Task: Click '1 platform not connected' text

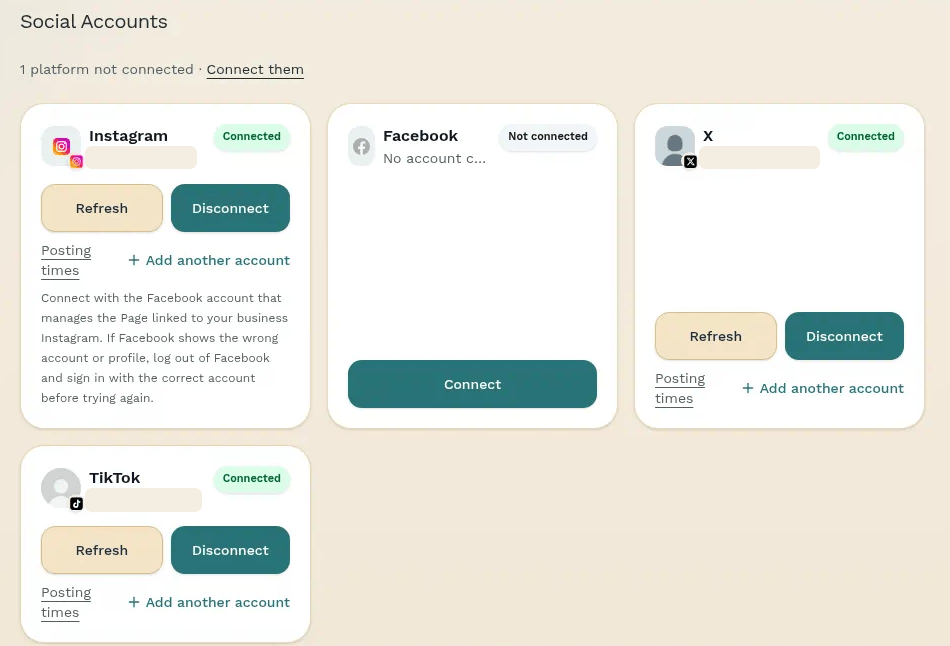Action: point(106,70)
